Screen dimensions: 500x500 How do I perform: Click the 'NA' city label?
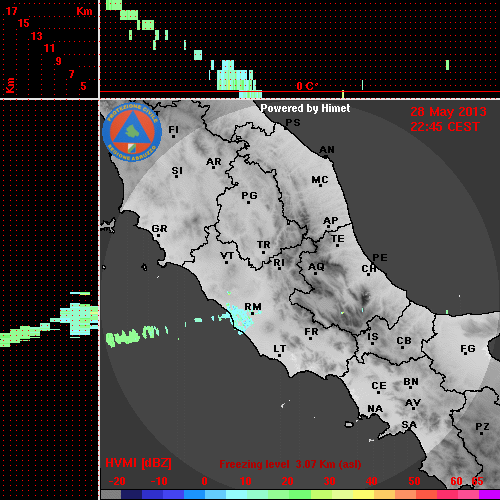[375, 408]
